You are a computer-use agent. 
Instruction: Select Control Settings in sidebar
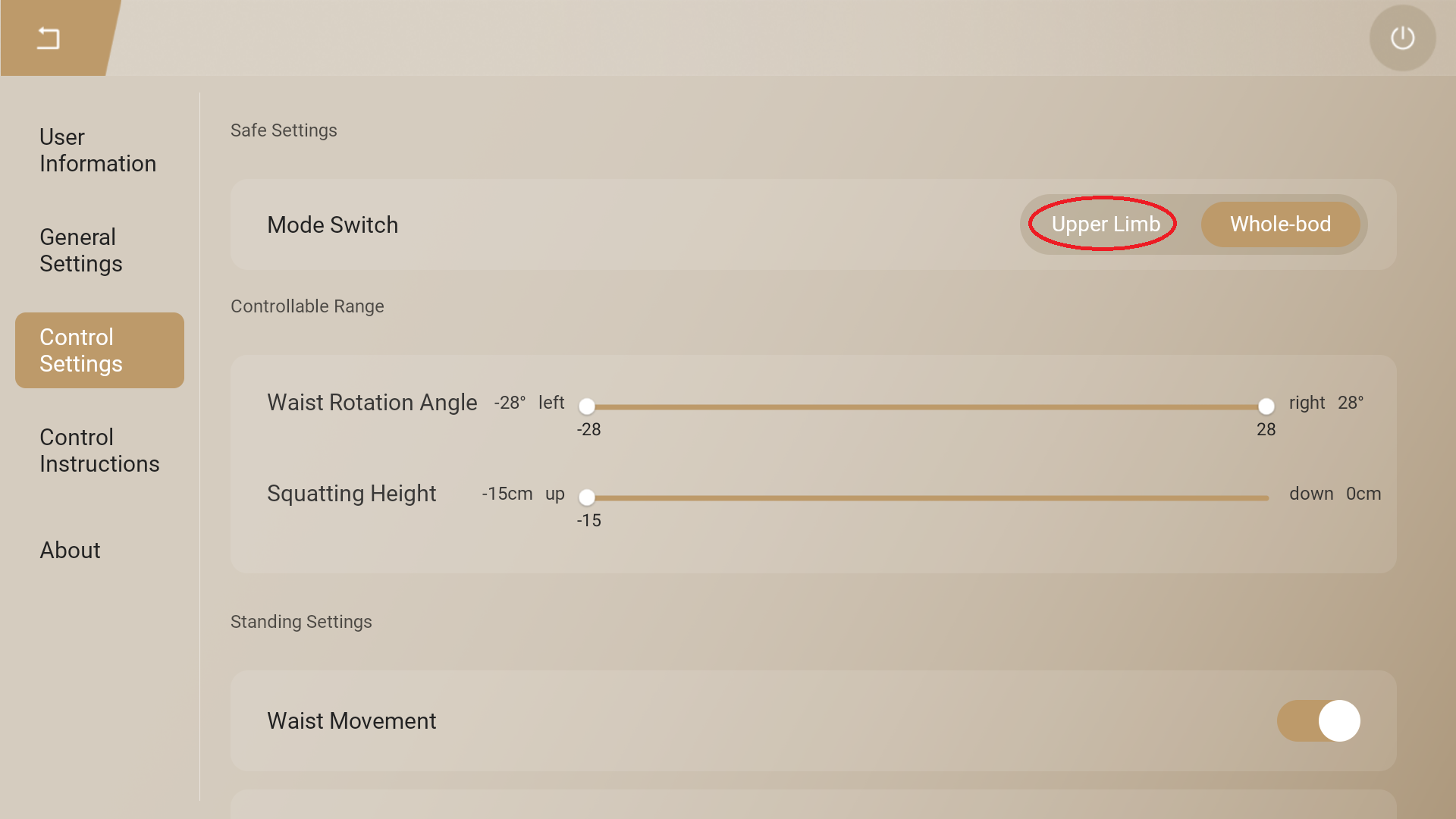point(99,350)
